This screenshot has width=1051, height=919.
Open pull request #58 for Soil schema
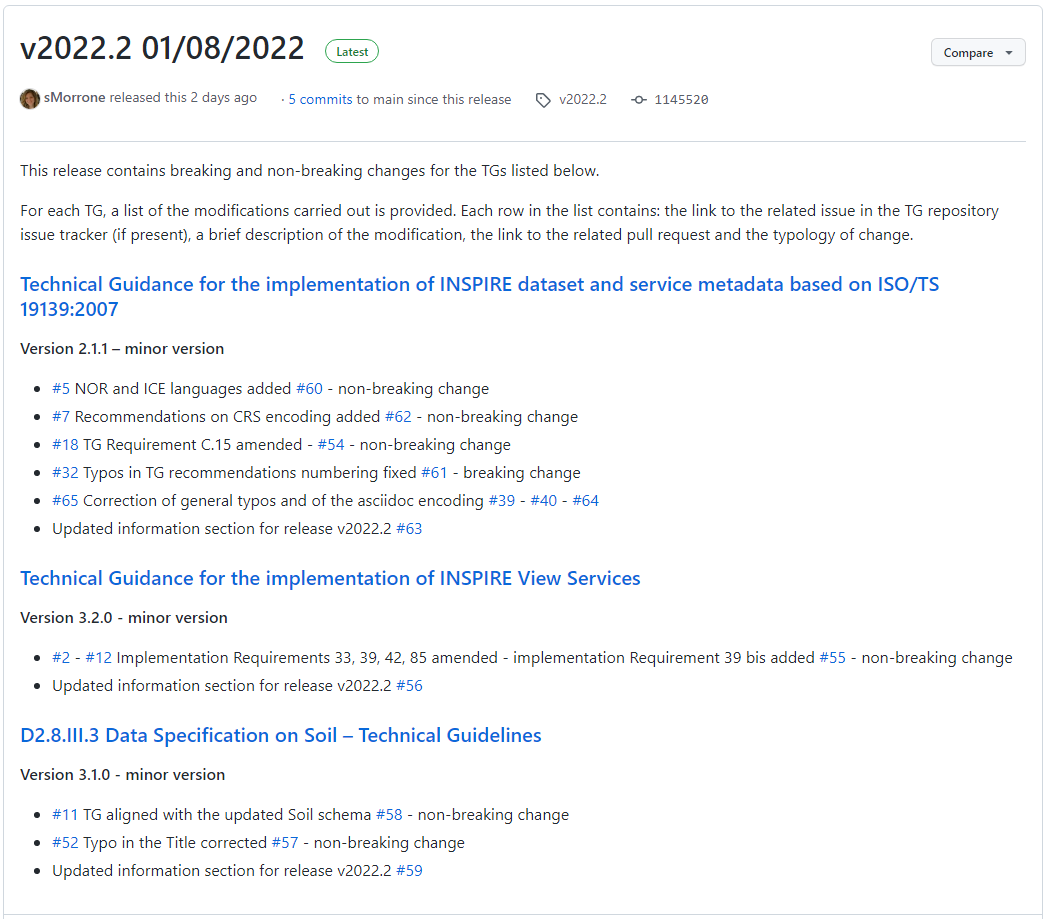tap(389, 815)
